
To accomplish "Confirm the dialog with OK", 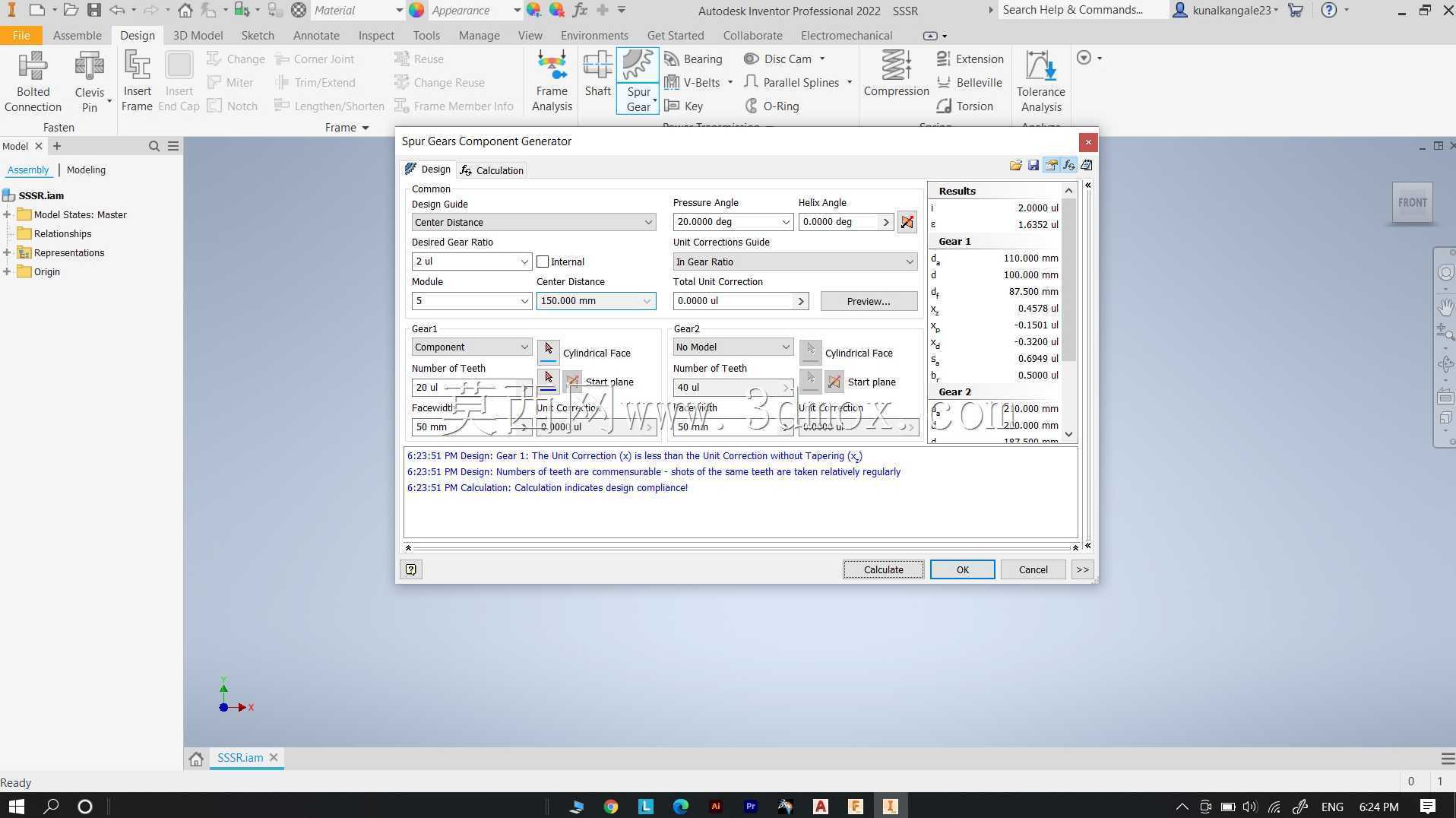I will point(962,569).
